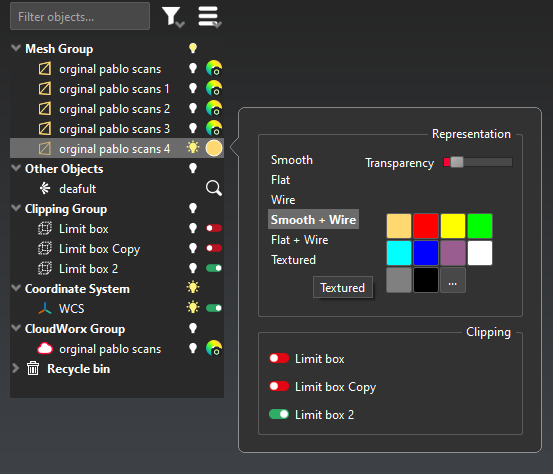Open color map icon of orginal pablo scans 2

[x=214, y=108]
